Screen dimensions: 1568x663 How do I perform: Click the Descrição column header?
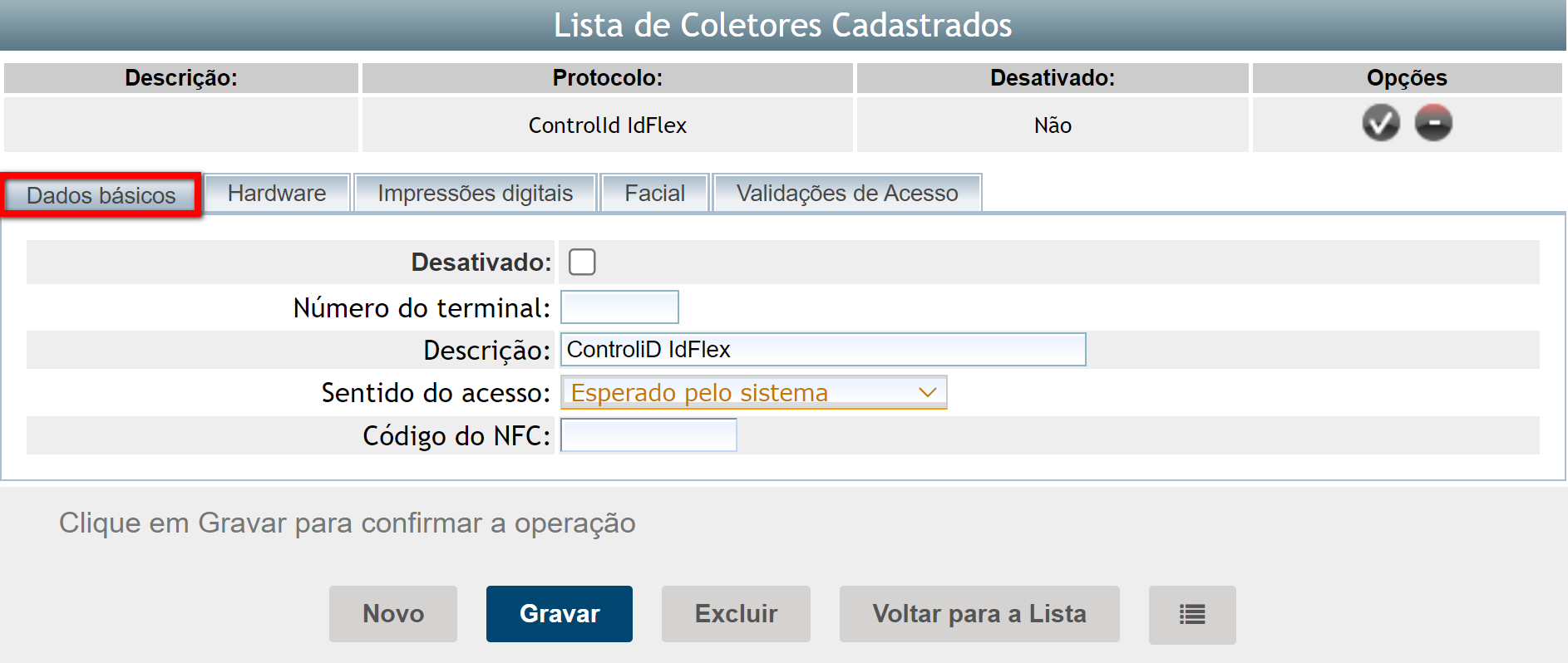point(181,78)
